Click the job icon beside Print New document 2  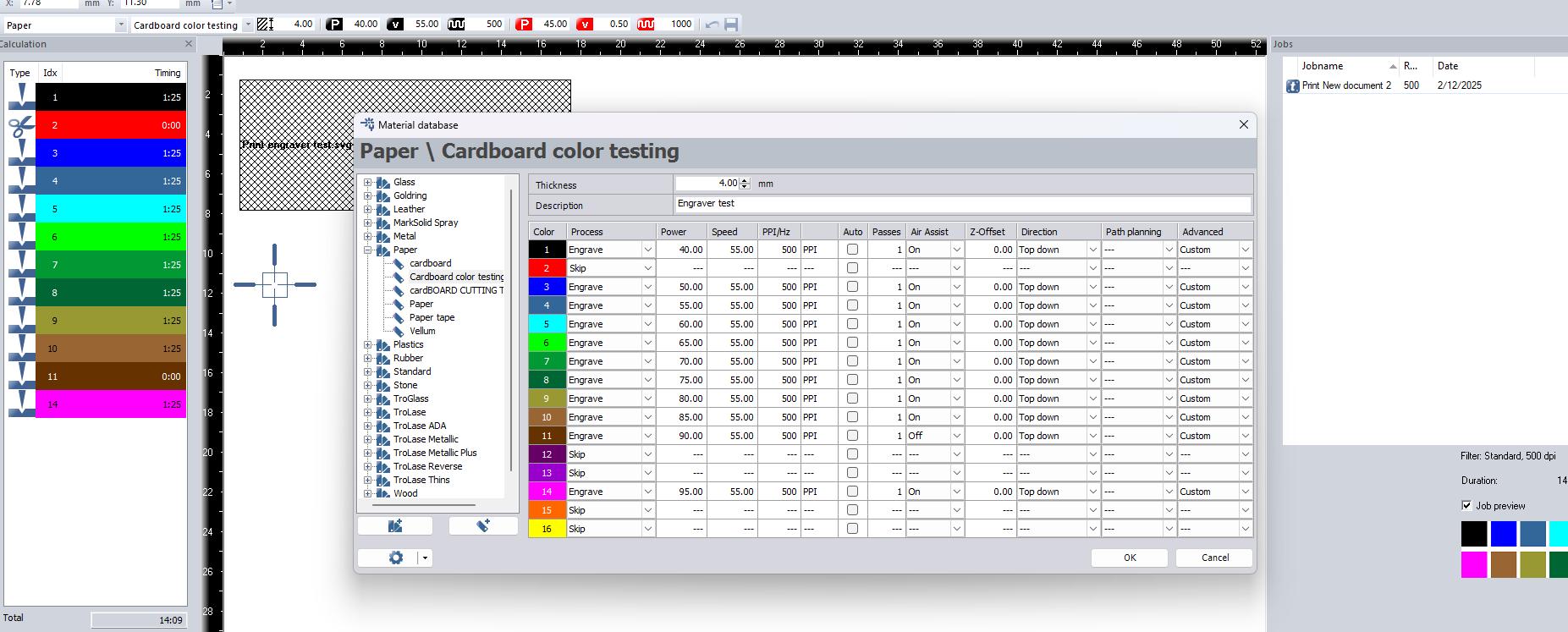coord(1292,85)
